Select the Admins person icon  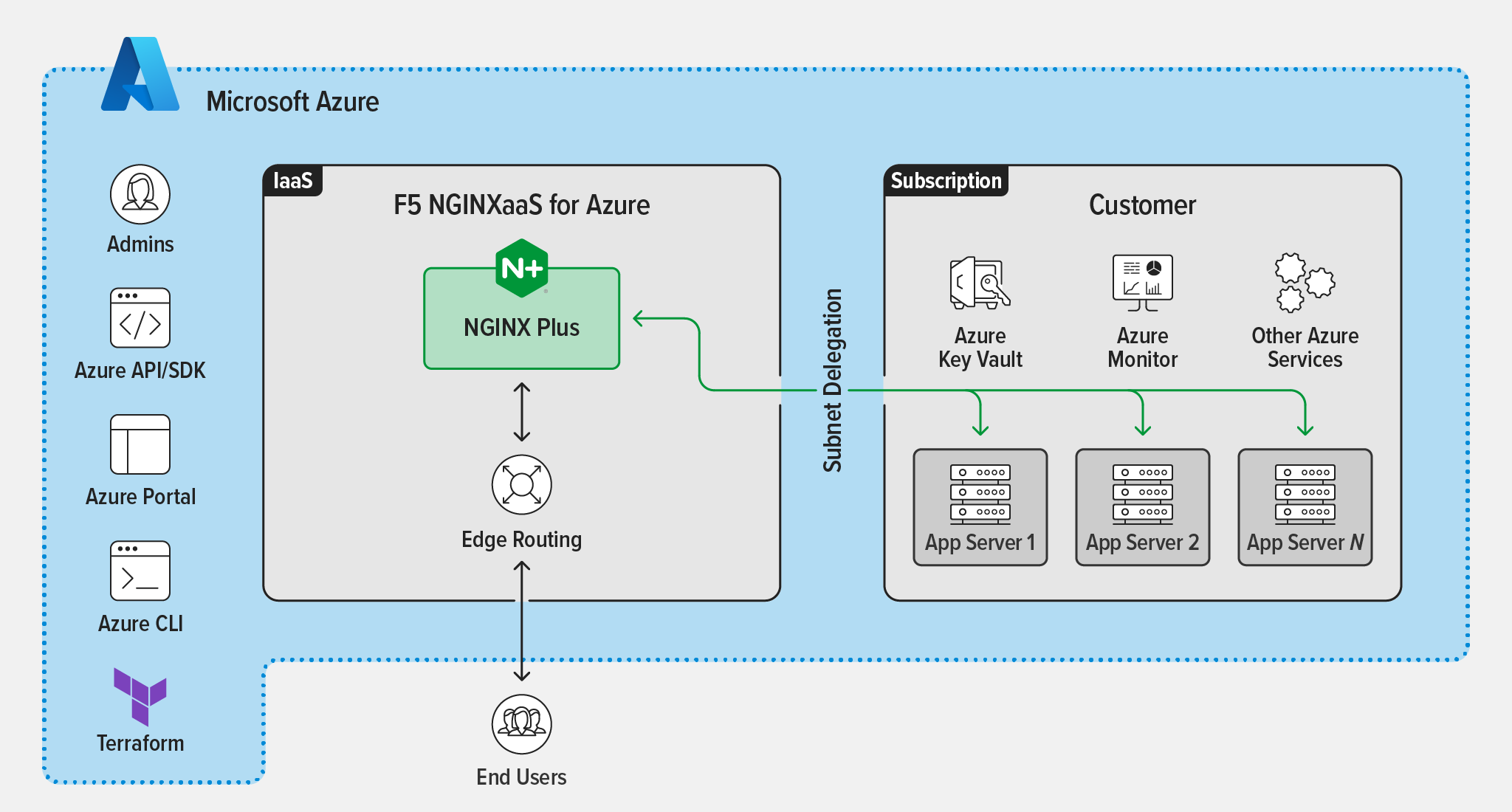point(140,194)
